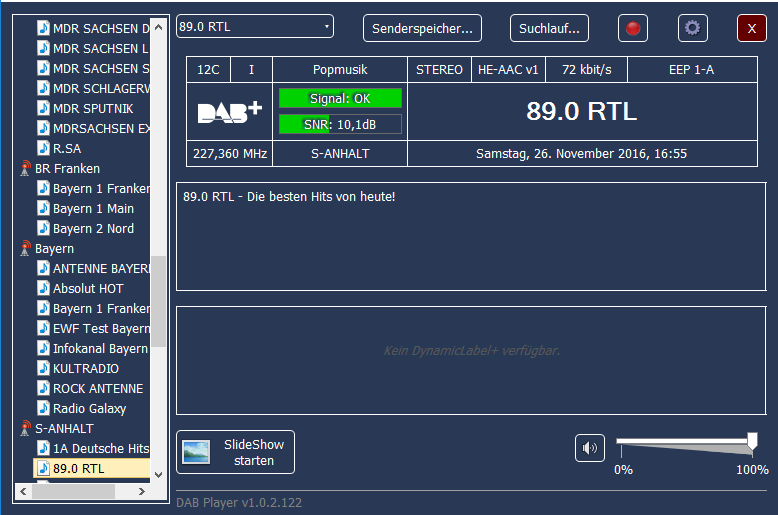Viewport: 778px width, 515px height.
Task: Select Radio Galaxy station
Action: point(89,409)
